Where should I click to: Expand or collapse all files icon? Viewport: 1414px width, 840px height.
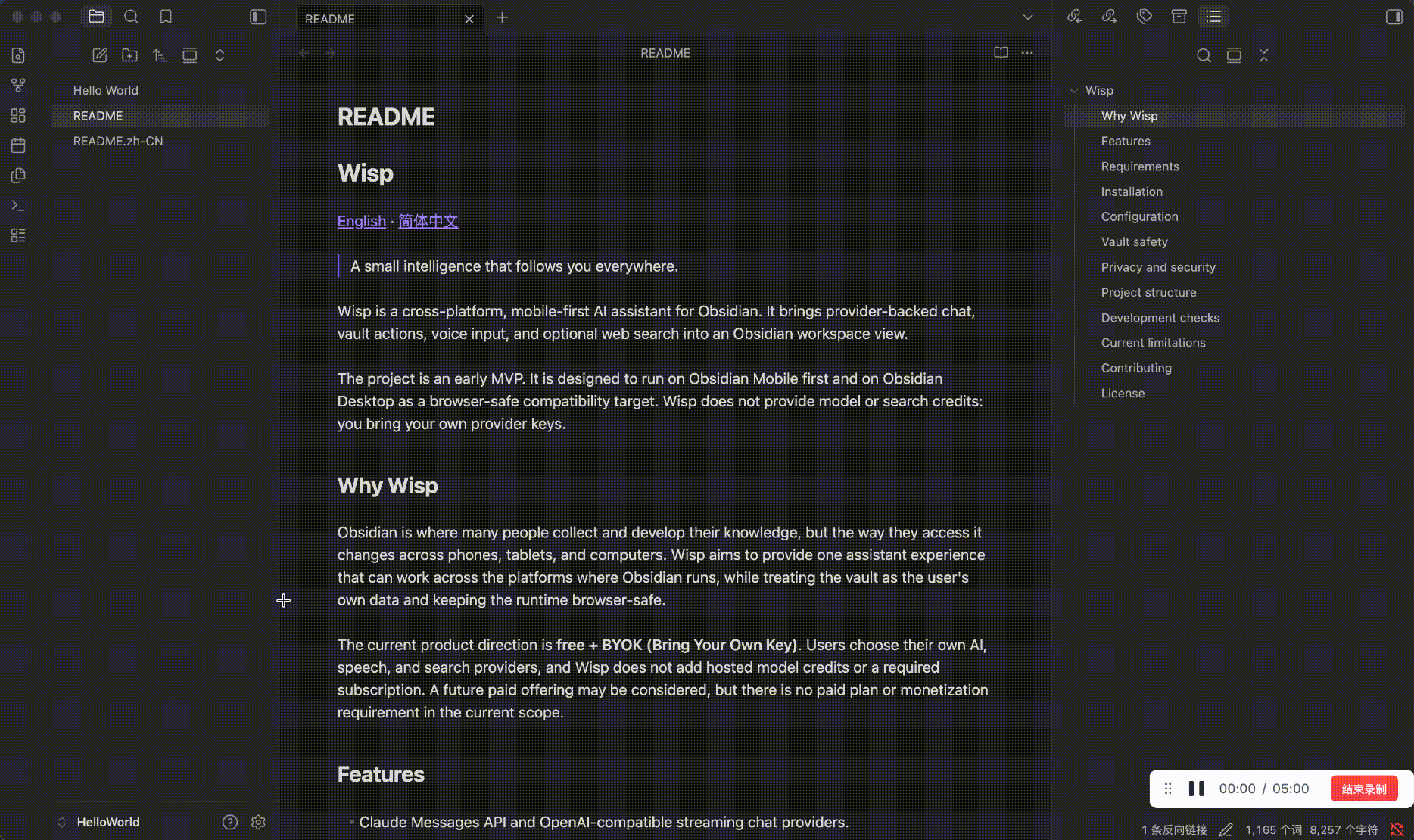tap(220, 55)
